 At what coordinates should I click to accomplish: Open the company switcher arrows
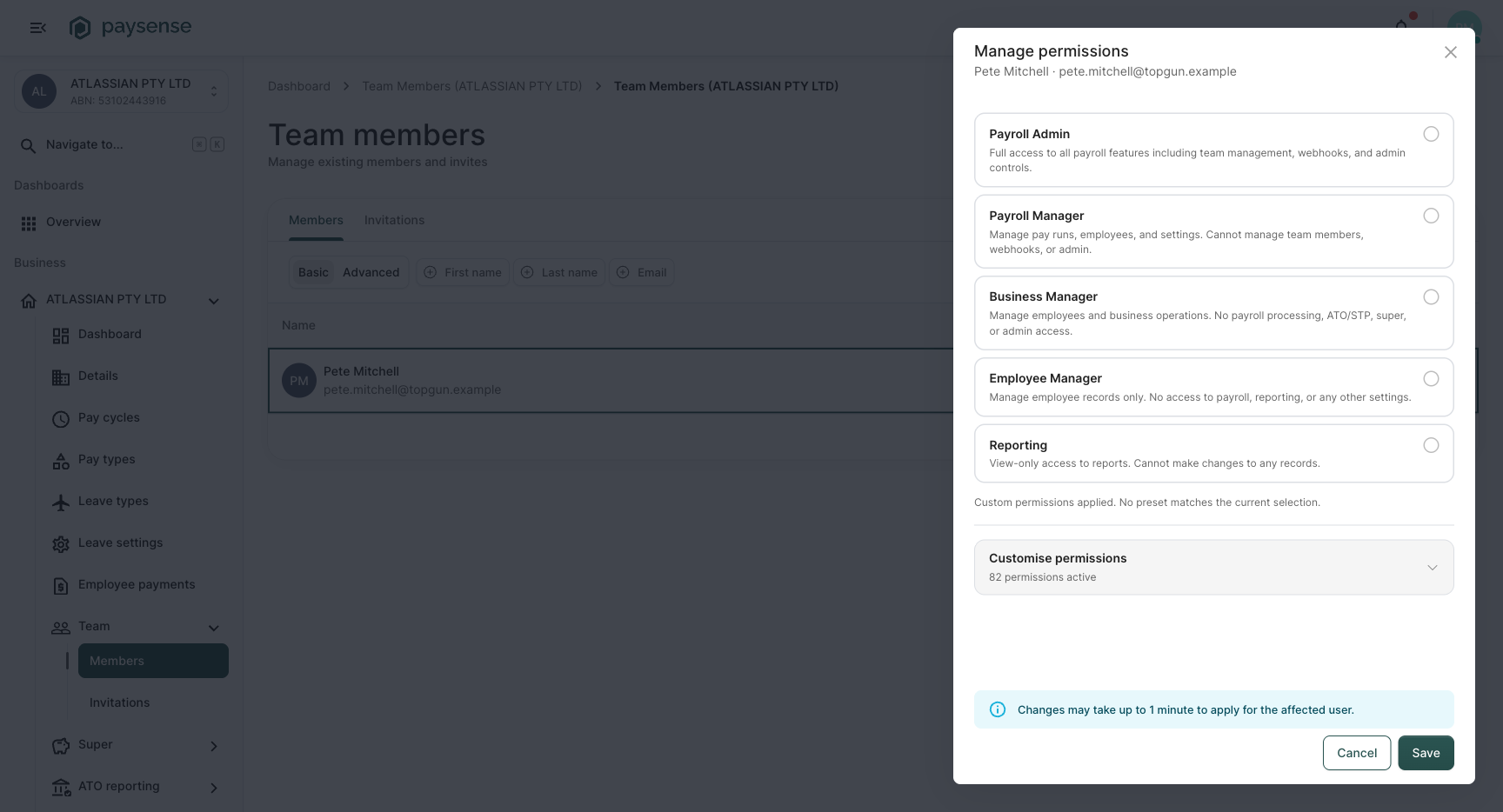214,91
